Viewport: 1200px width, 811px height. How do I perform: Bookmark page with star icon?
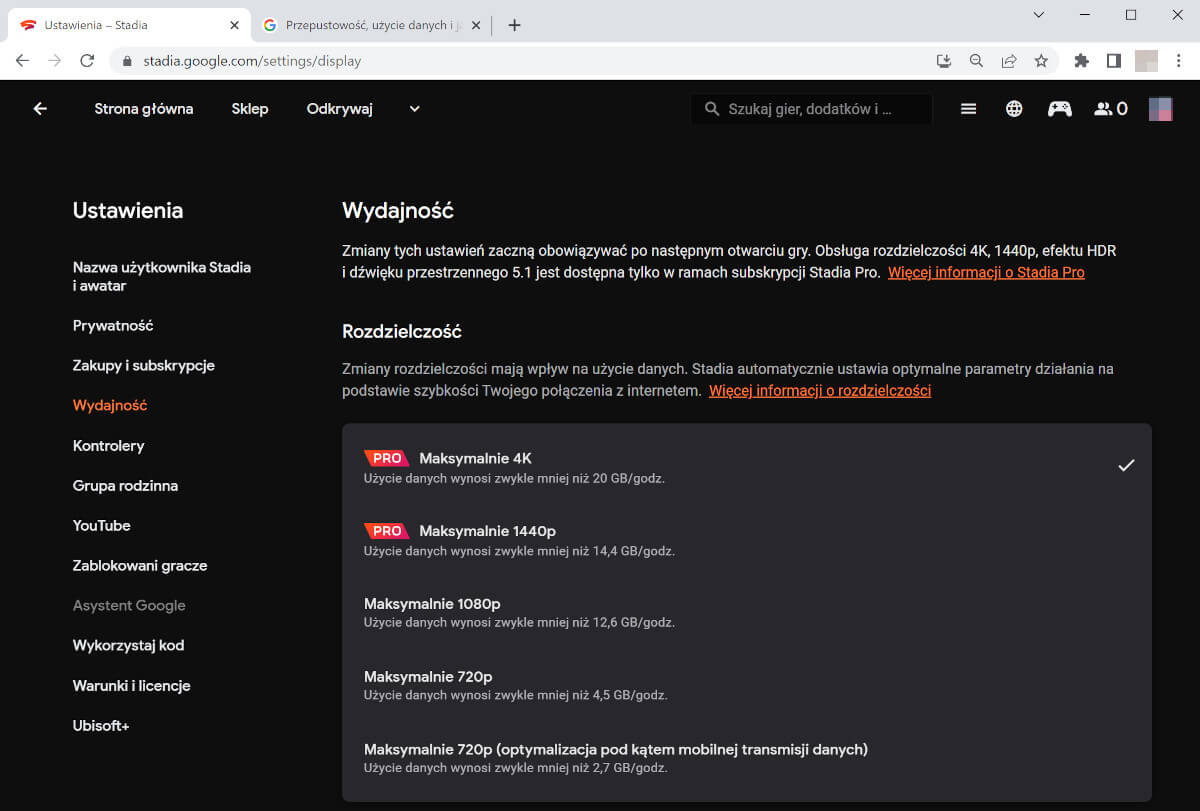coord(1041,61)
